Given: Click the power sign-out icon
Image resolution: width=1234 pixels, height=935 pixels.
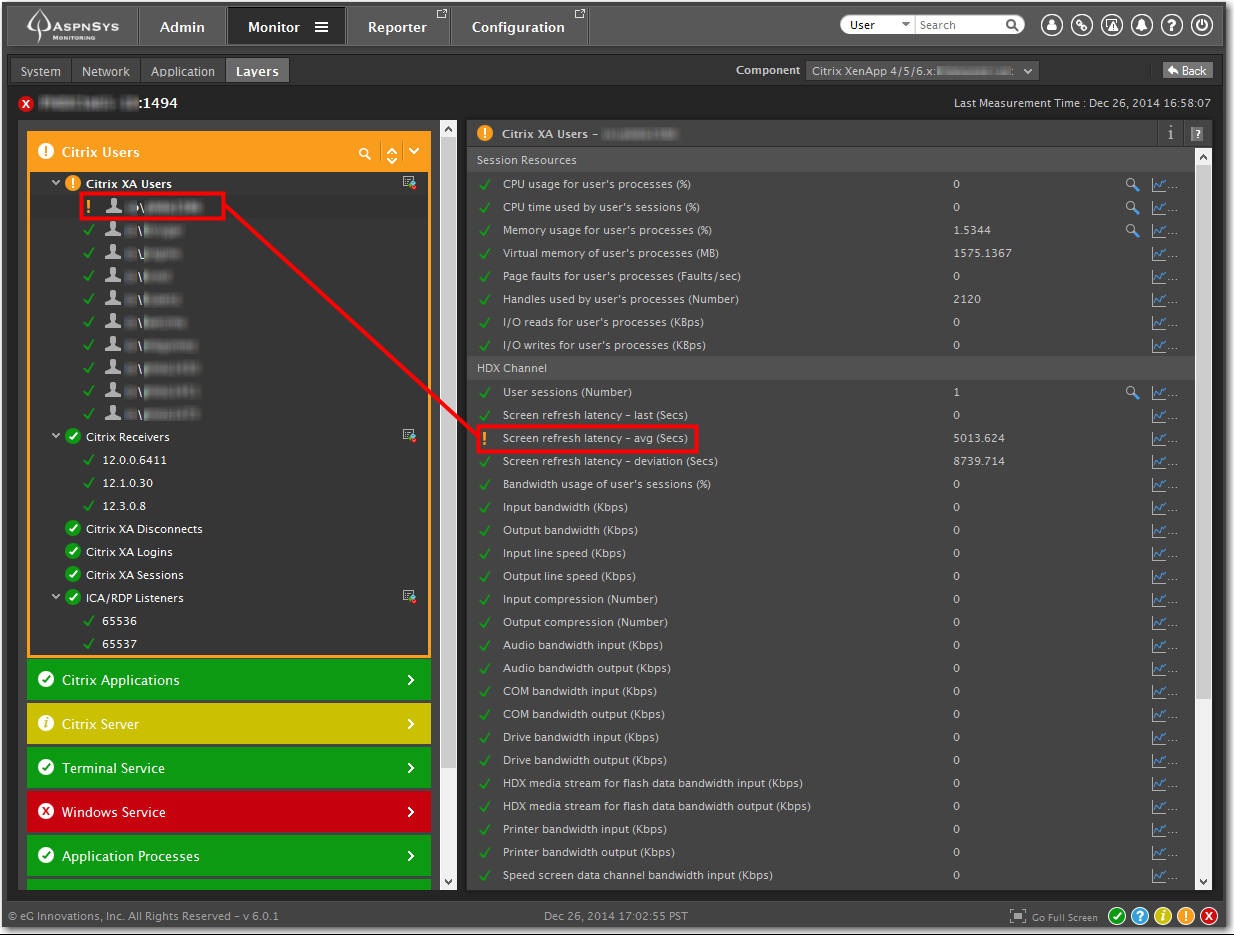Looking at the screenshot, I should pos(1202,26).
